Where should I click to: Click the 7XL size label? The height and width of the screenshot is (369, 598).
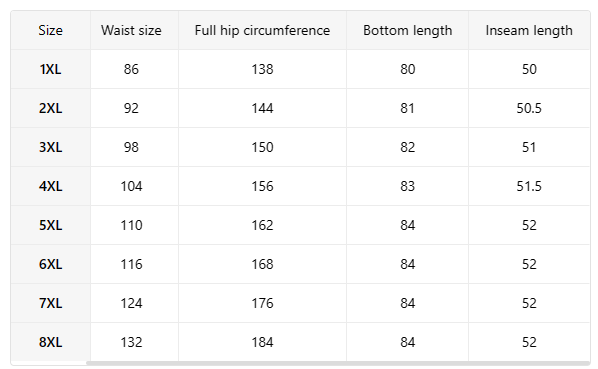(x=50, y=303)
